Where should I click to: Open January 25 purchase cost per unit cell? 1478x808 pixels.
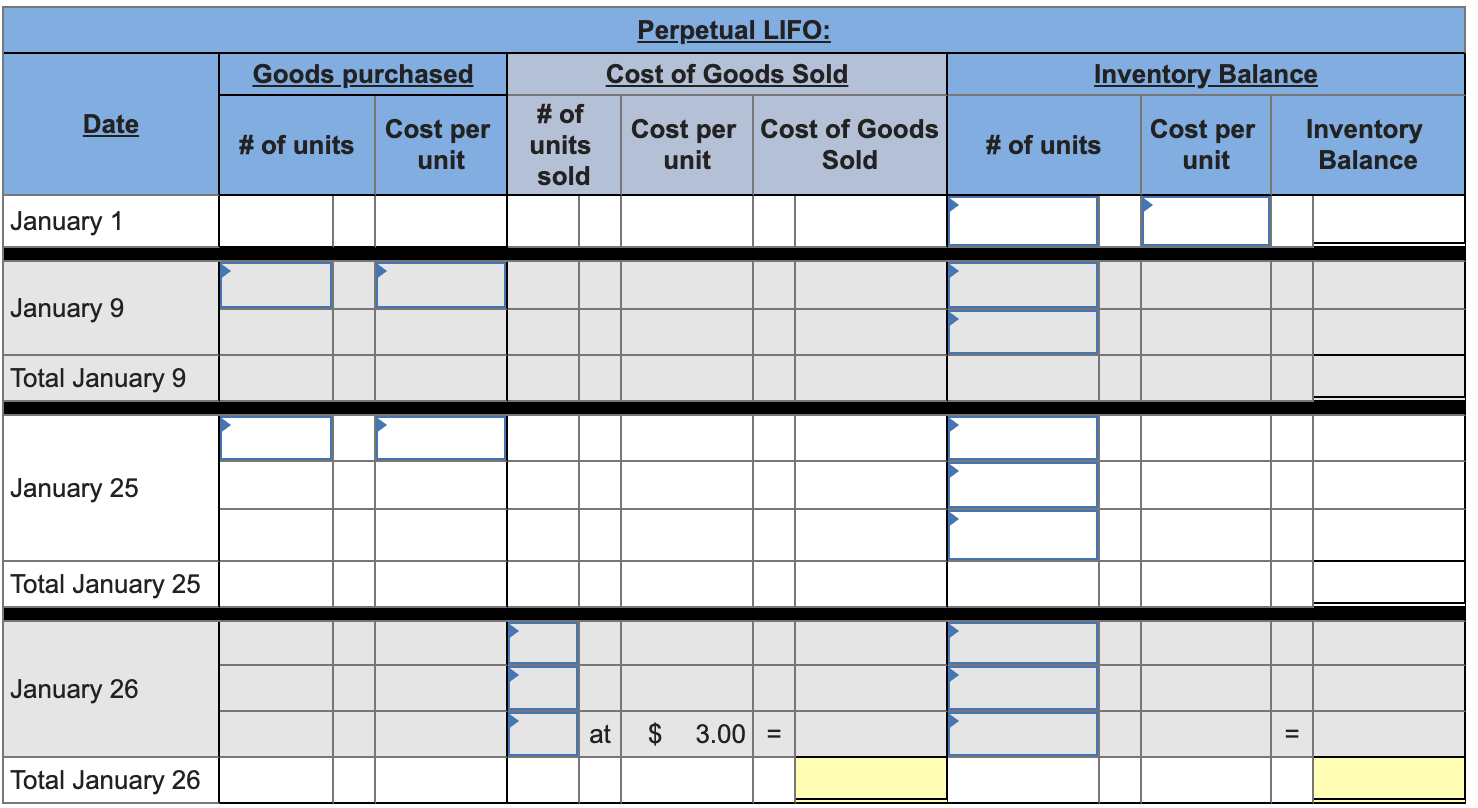click(440, 438)
